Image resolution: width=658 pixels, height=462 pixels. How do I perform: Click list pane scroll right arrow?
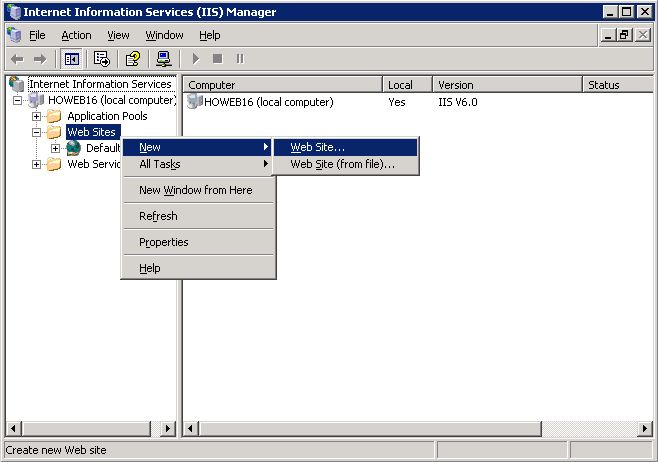point(645,428)
